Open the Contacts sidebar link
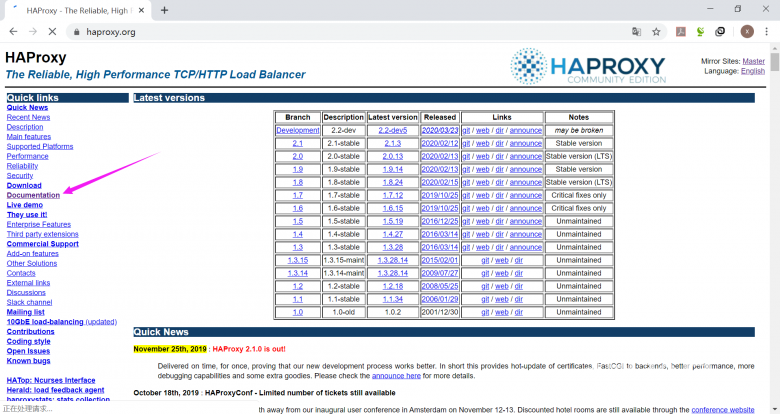This screenshot has height=414, width=780. click(21, 273)
